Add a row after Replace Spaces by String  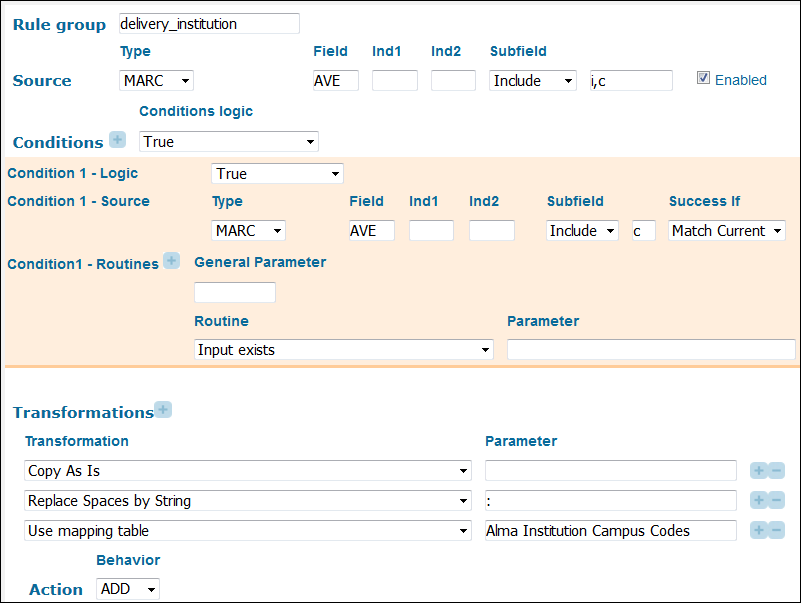pyautogui.click(x=759, y=501)
